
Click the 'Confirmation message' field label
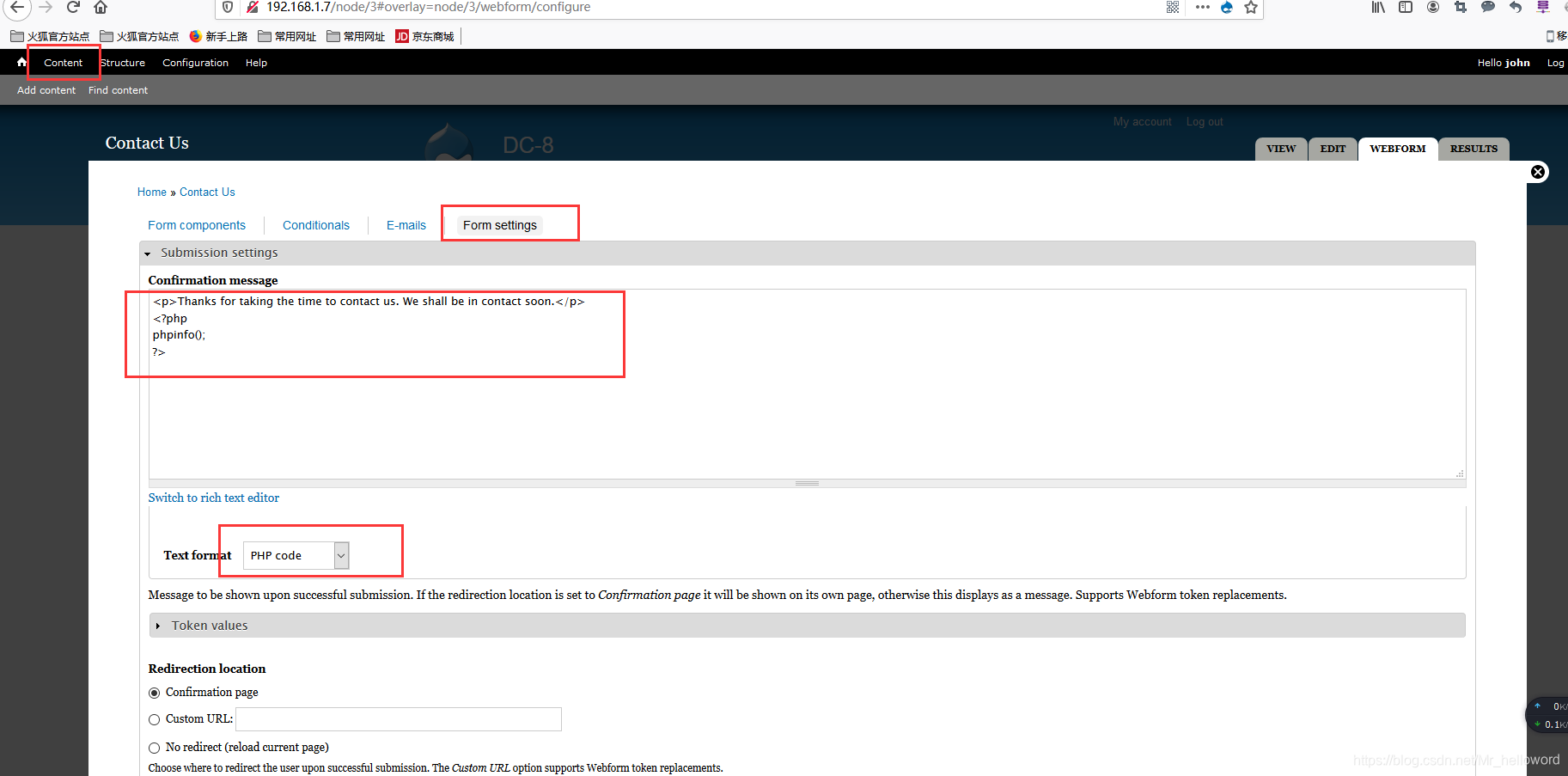[213, 280]
